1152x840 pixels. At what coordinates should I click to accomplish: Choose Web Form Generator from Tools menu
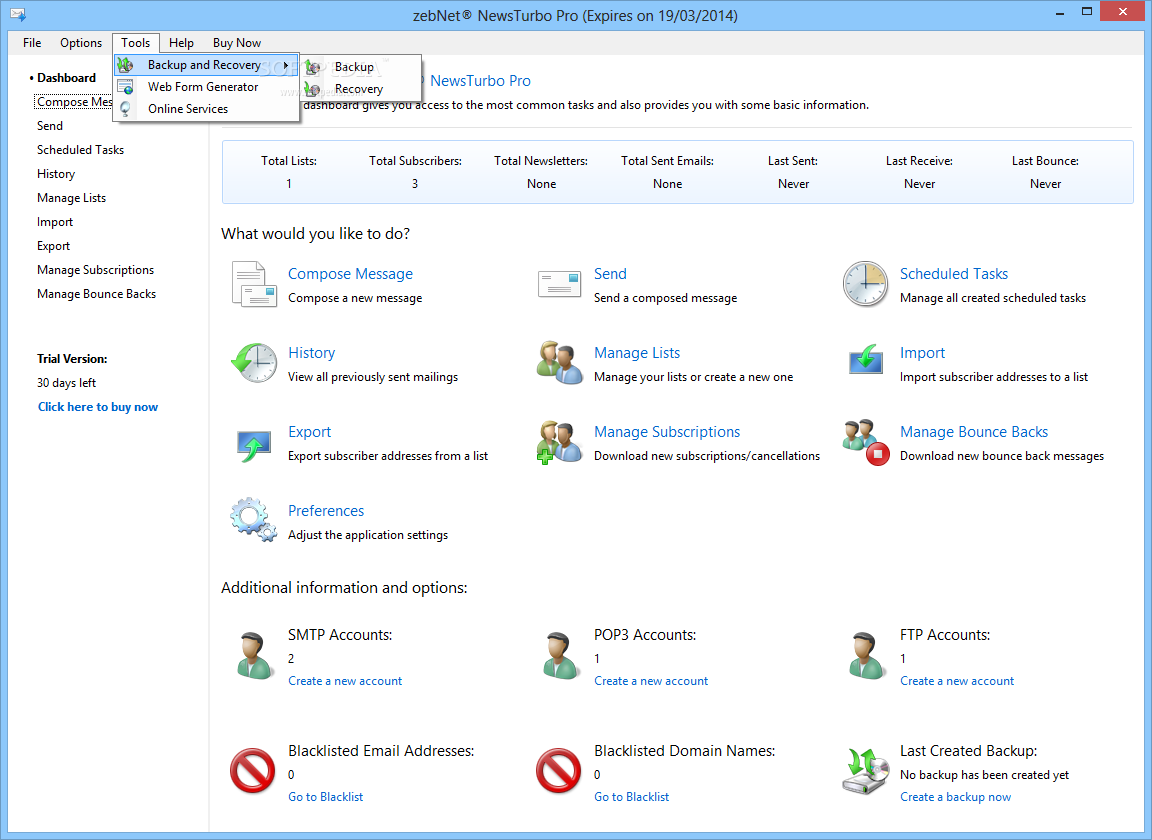point(206,87)
